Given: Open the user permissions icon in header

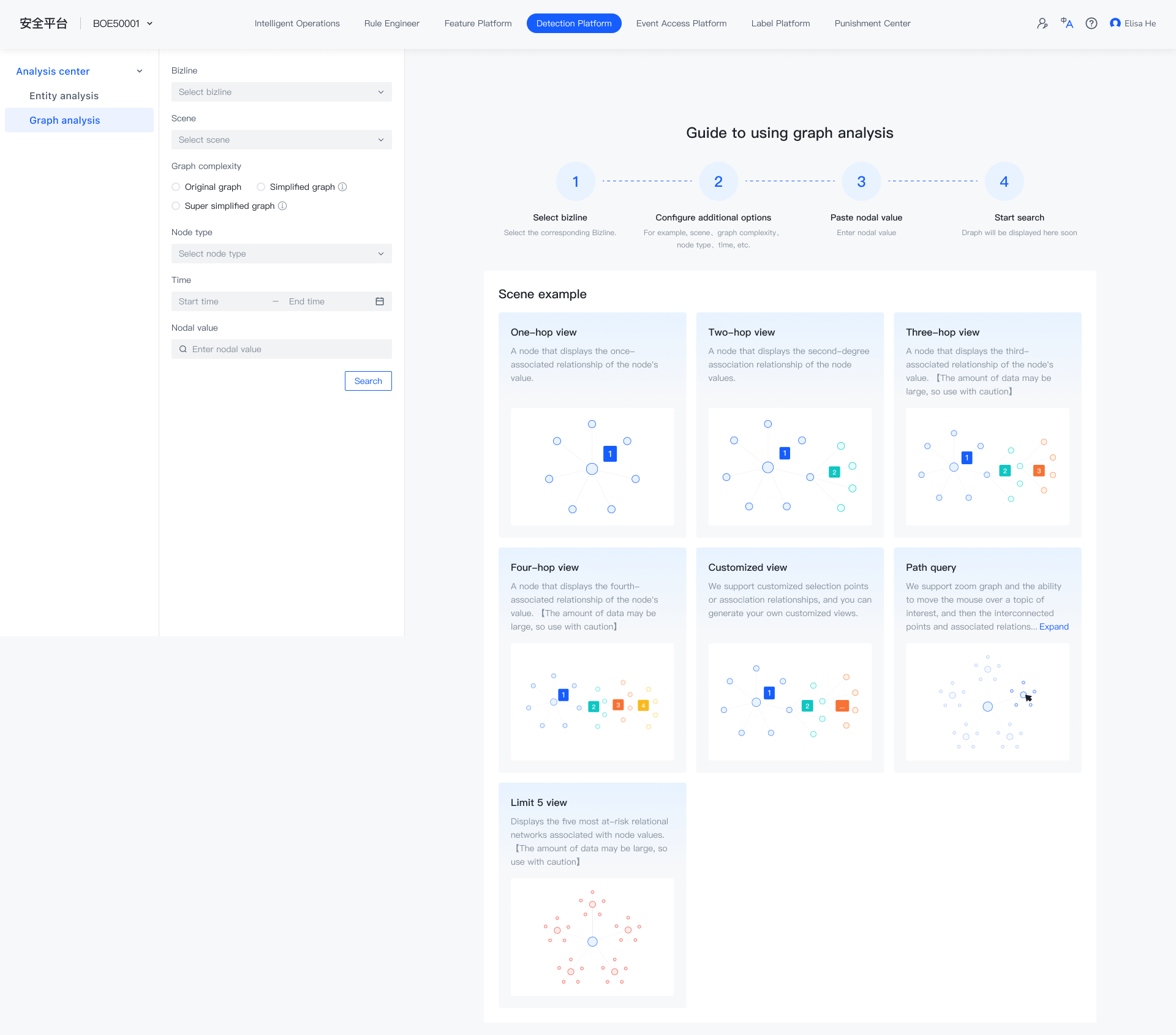Looking at the screenshot, I should tap(1042, 23).
